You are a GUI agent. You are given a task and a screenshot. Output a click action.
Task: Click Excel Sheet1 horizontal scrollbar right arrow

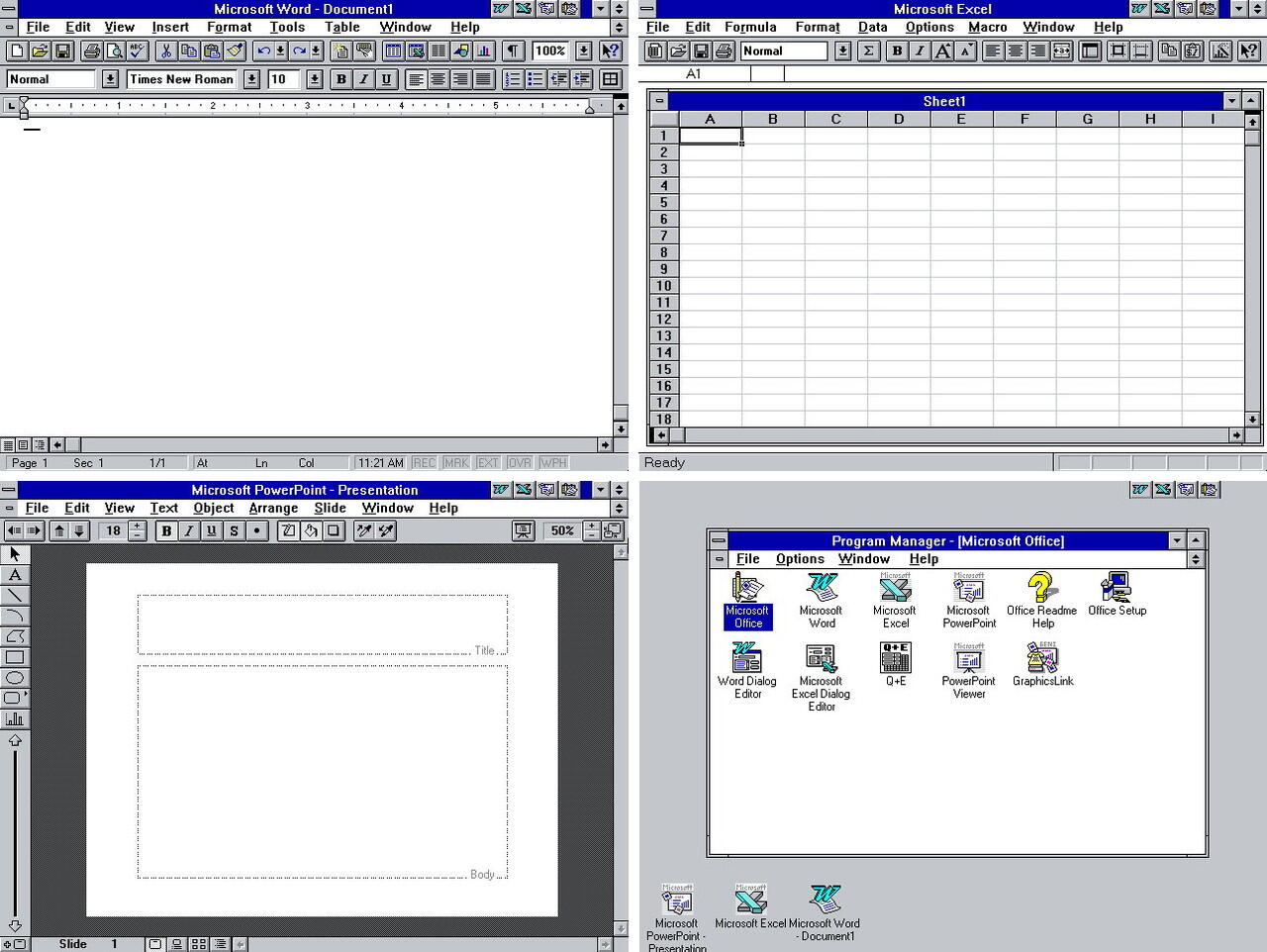(1236, 435)
